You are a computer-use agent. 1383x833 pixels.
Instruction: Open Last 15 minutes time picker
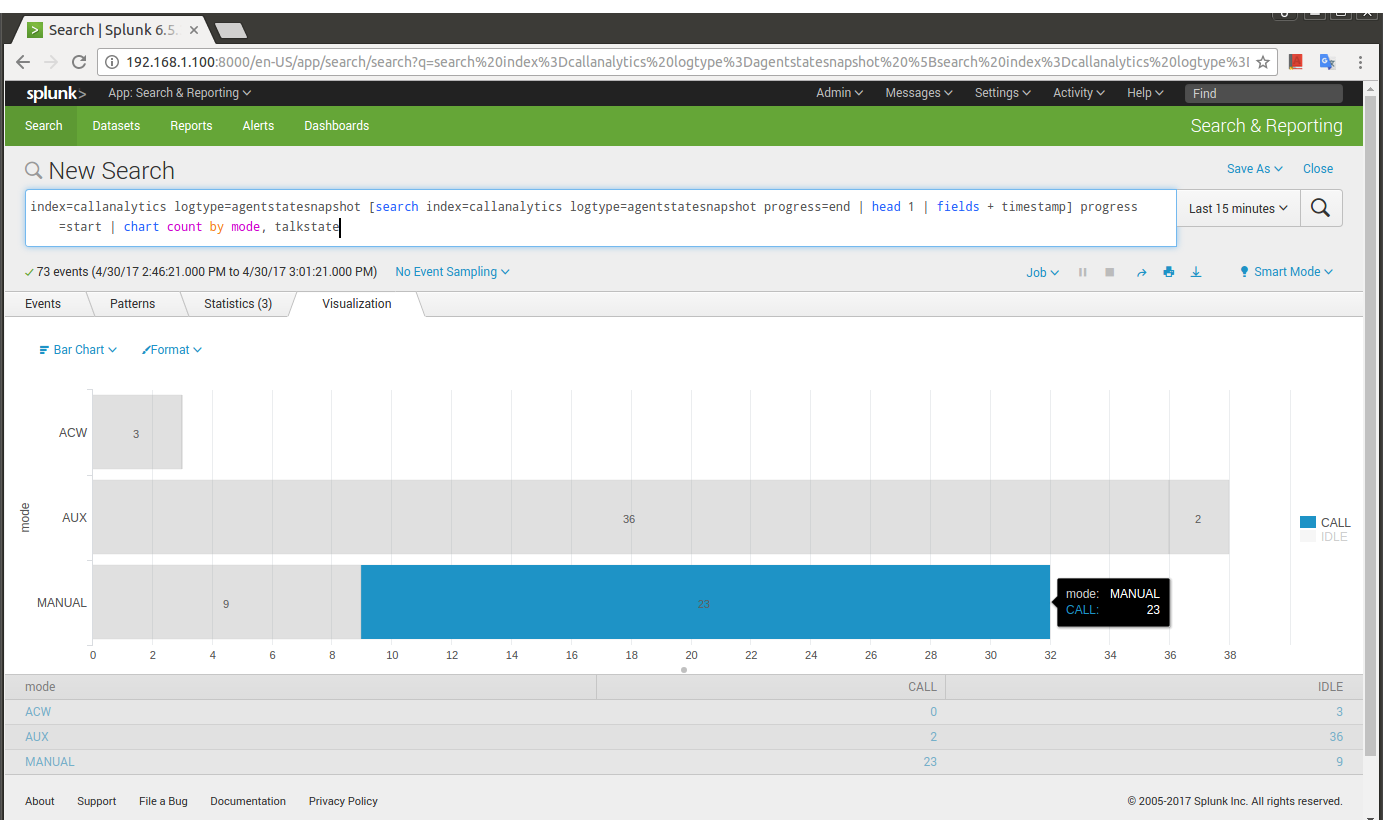point(1237,209)
